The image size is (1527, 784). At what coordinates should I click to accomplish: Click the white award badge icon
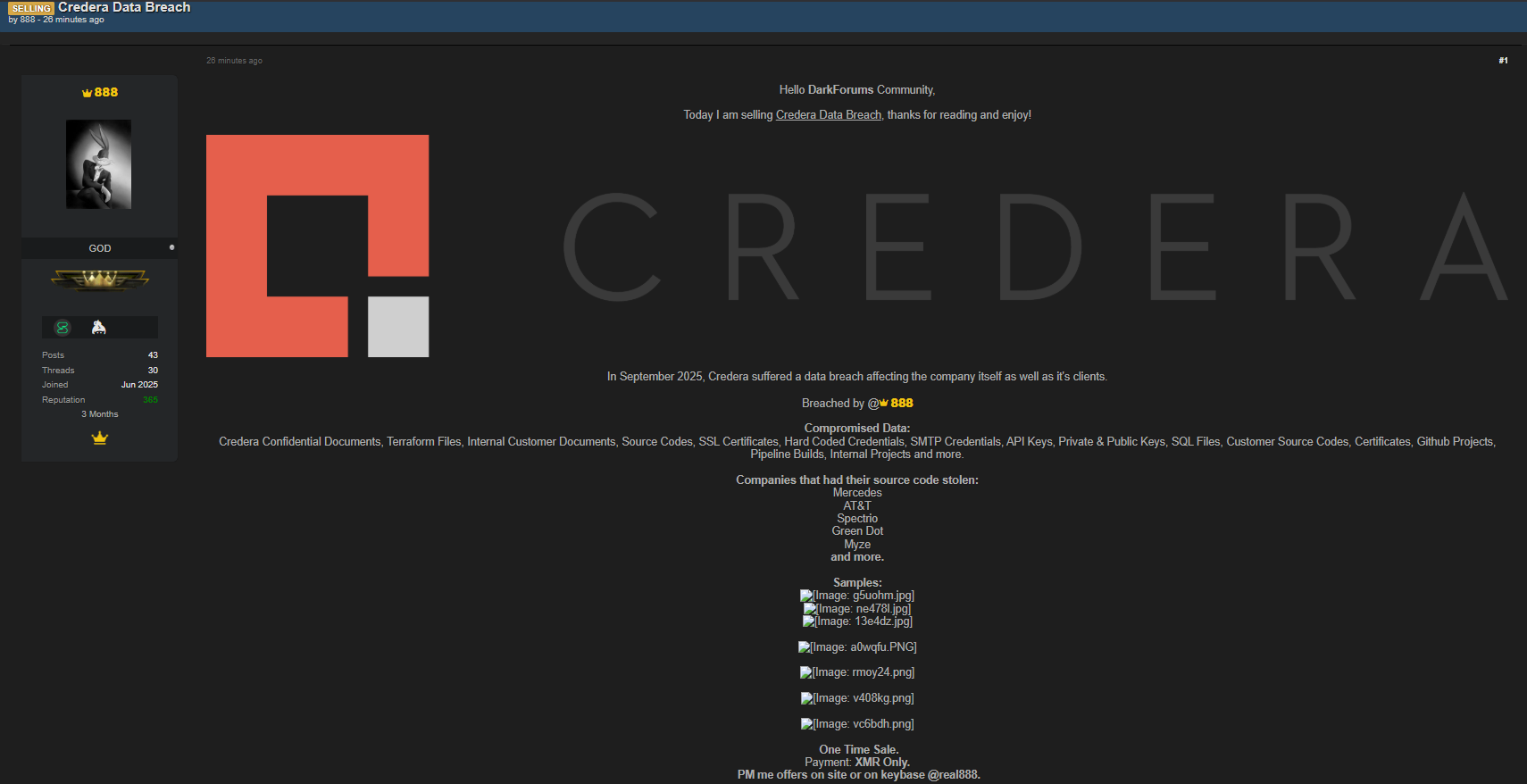[x=98, y=328]
